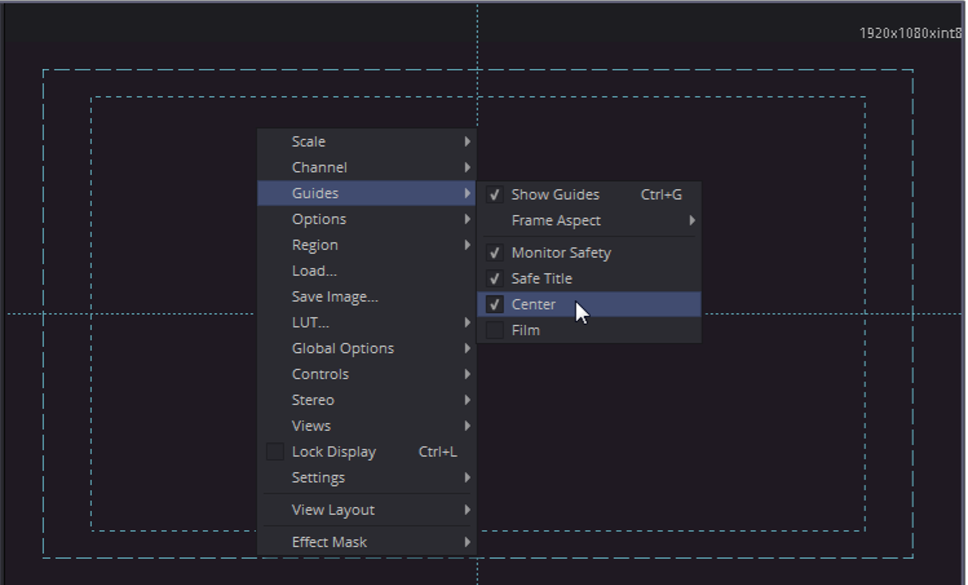Toggle the Show Guides checkbox
This screenshot has height=585, width=968.
click(x=494, y=195)
